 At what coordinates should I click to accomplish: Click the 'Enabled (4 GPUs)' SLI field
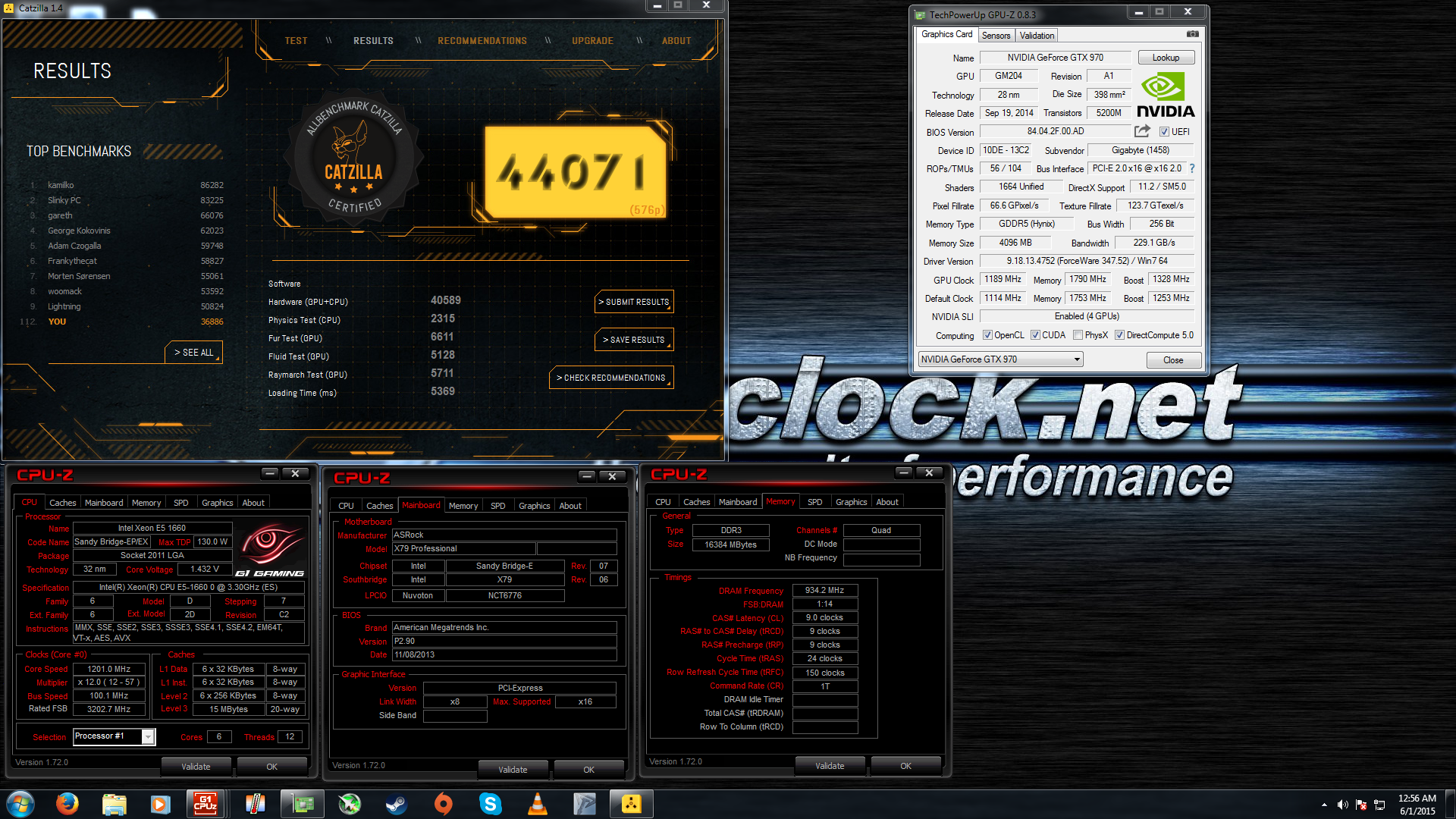click(x=1087, y=316)
